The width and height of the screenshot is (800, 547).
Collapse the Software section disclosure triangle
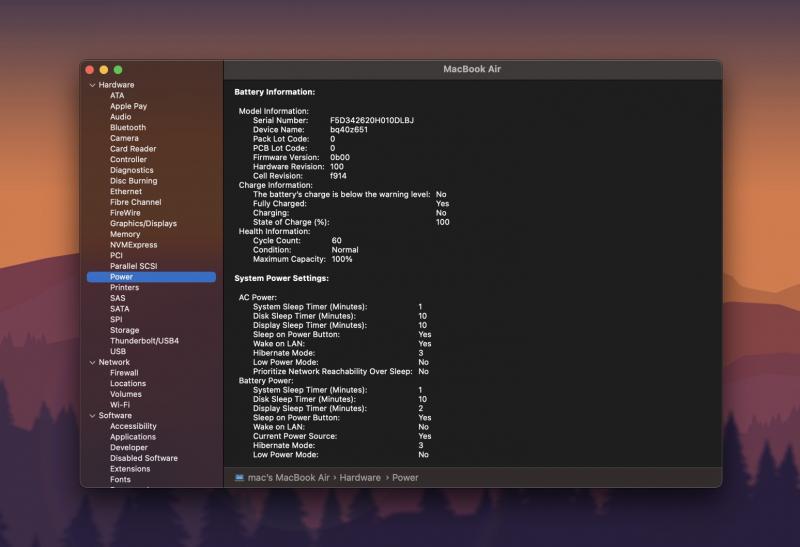click(x=92, y=415)
